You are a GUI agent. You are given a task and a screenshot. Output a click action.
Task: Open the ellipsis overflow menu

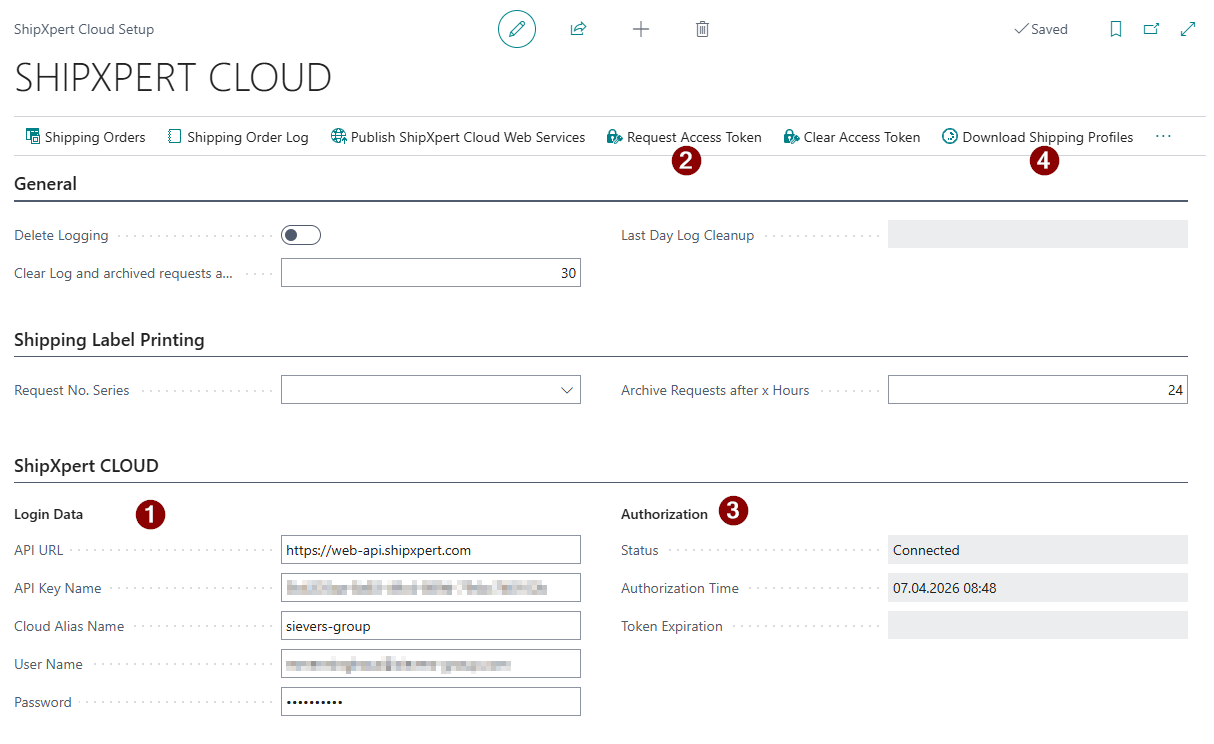coord(1162,136)
